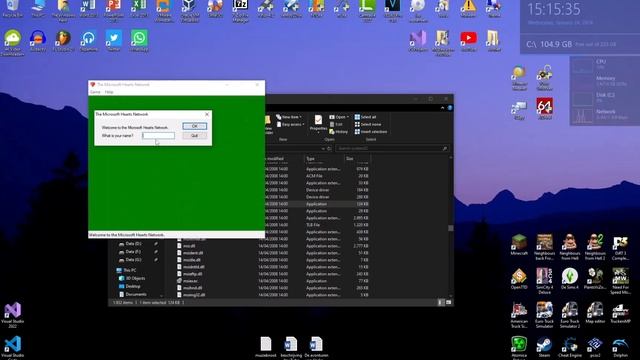This screenshot has width=640, height=360.
Task: Open the Help menu in Hearts
Action: pos(109,92)
